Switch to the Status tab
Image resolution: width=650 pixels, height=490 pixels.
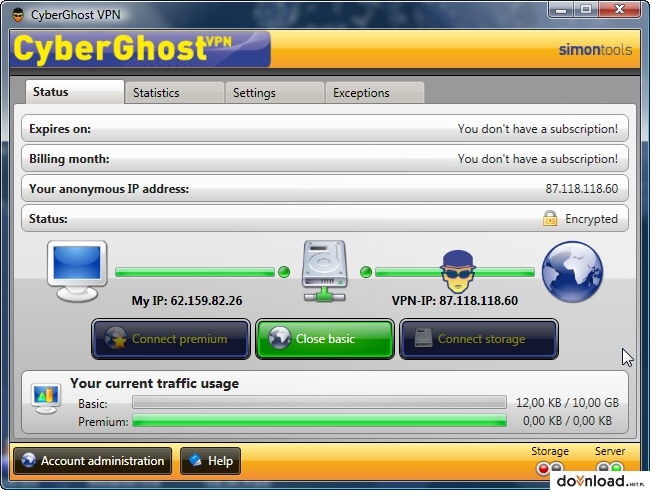(x=75, y=92)
